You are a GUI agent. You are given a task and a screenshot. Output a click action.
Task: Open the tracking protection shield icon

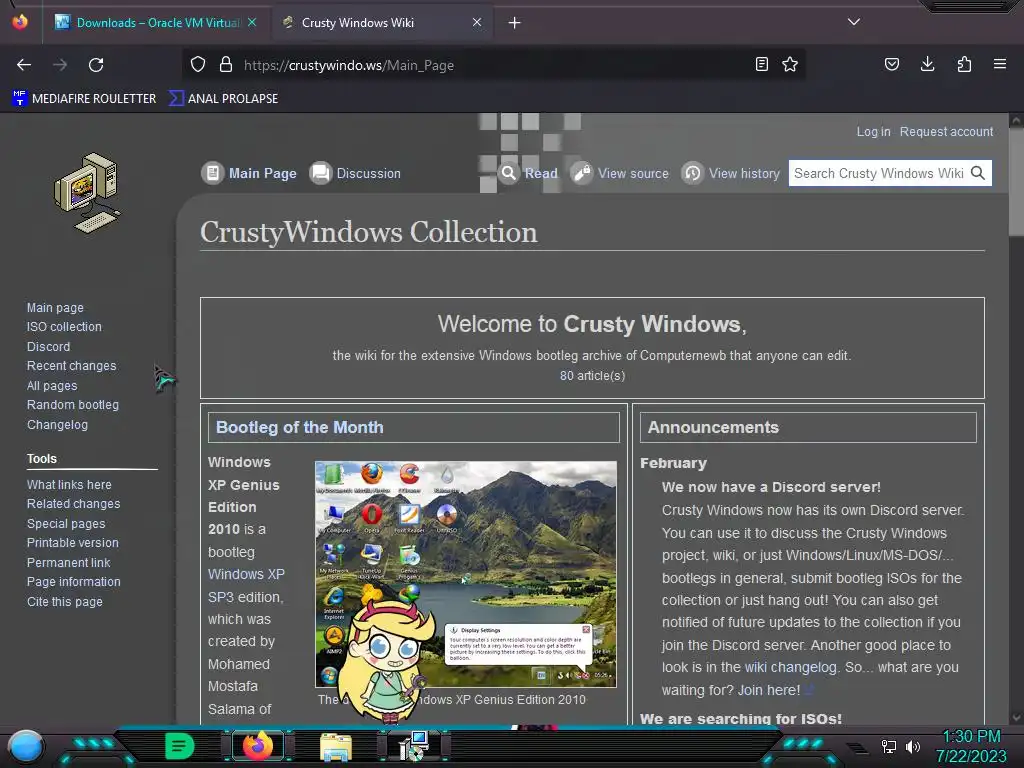coord(198,65)
